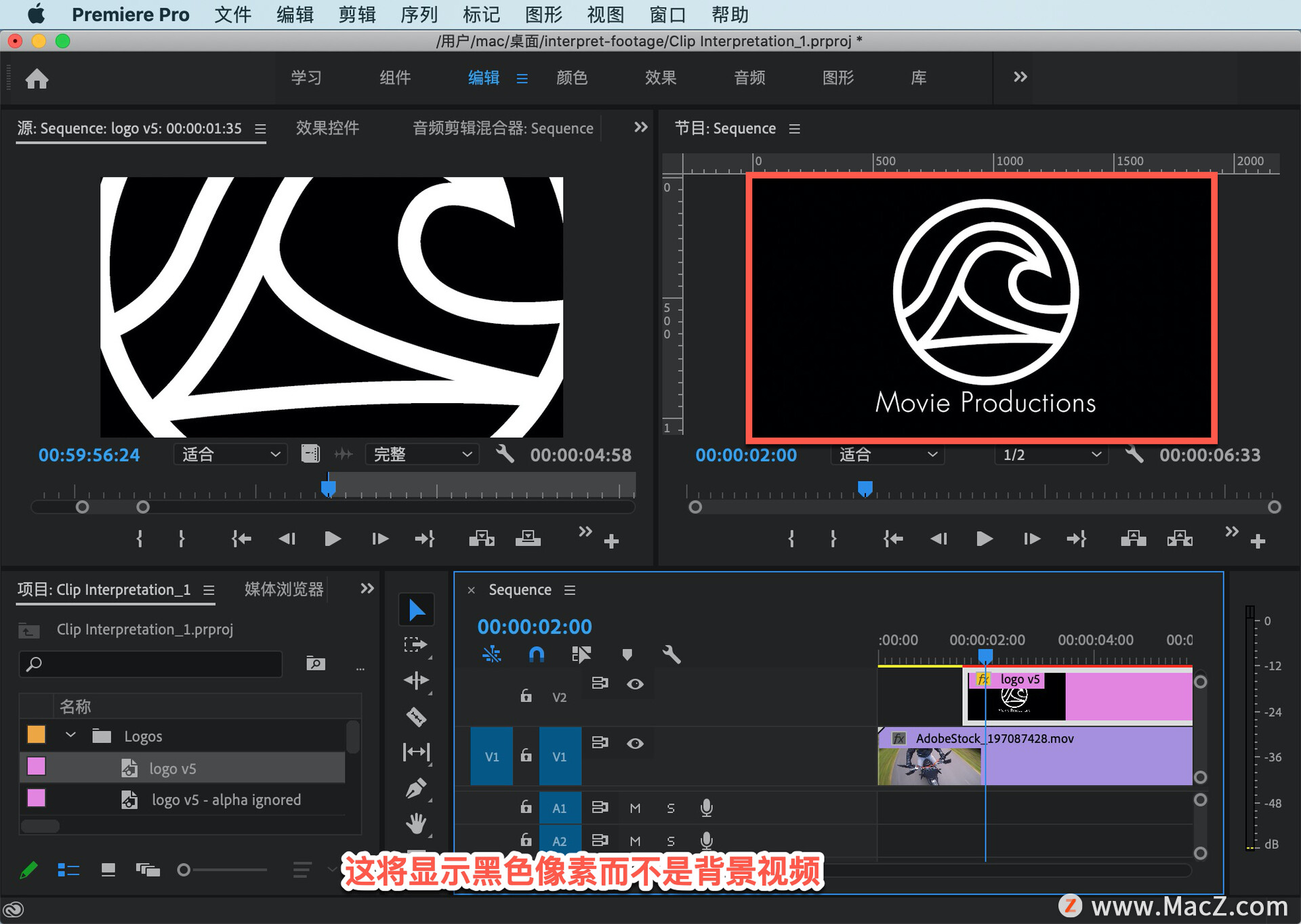The width and height of the screenshot is (1301, 924).
Task: Open Source monitor zoom level dropdown
Action: tap(230, 455)
